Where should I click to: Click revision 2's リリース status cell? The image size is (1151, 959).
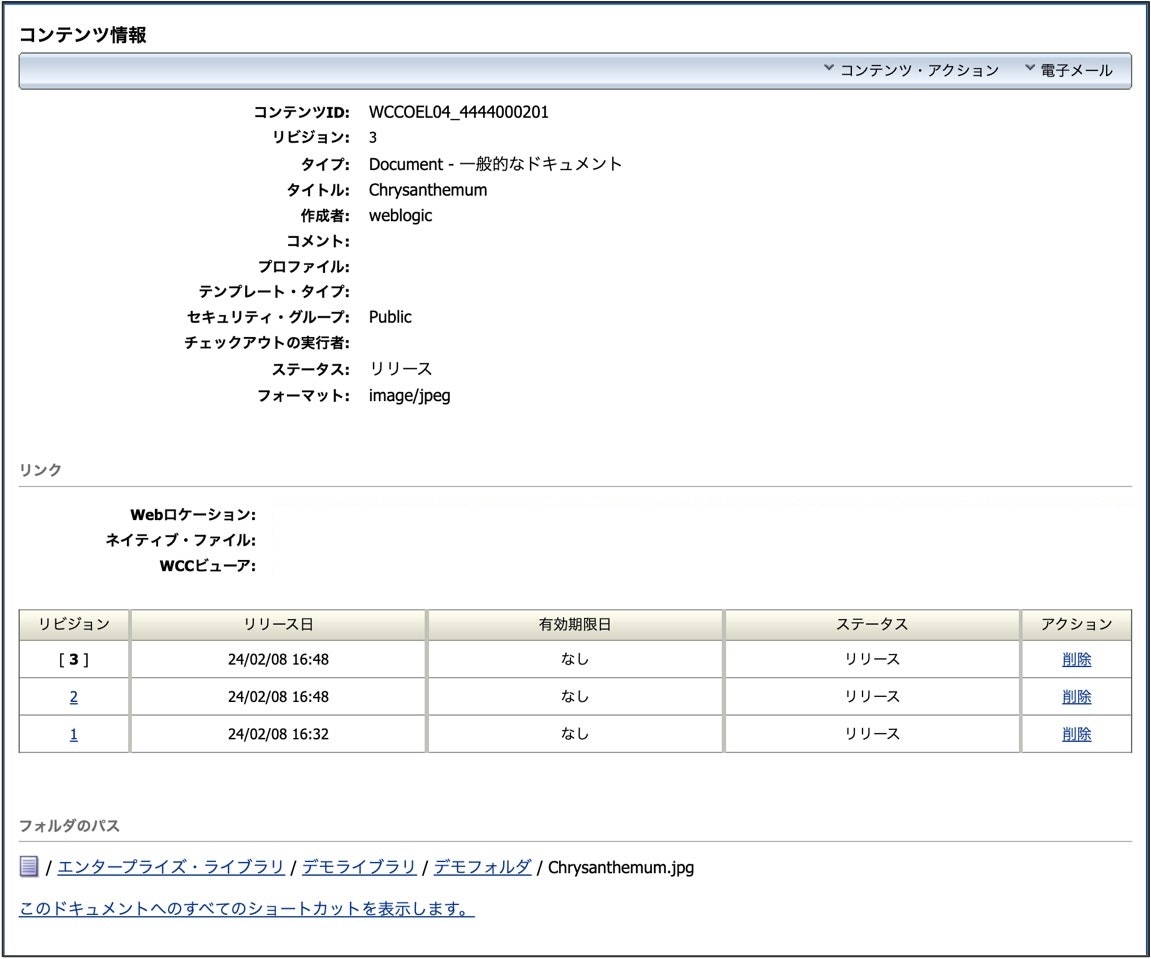tap(872, 697)
